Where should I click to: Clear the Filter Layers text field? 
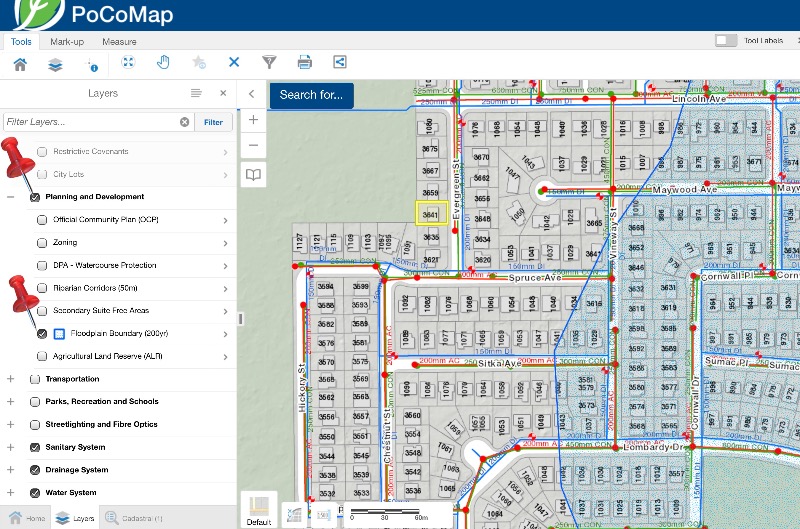[x=184, y=122]
